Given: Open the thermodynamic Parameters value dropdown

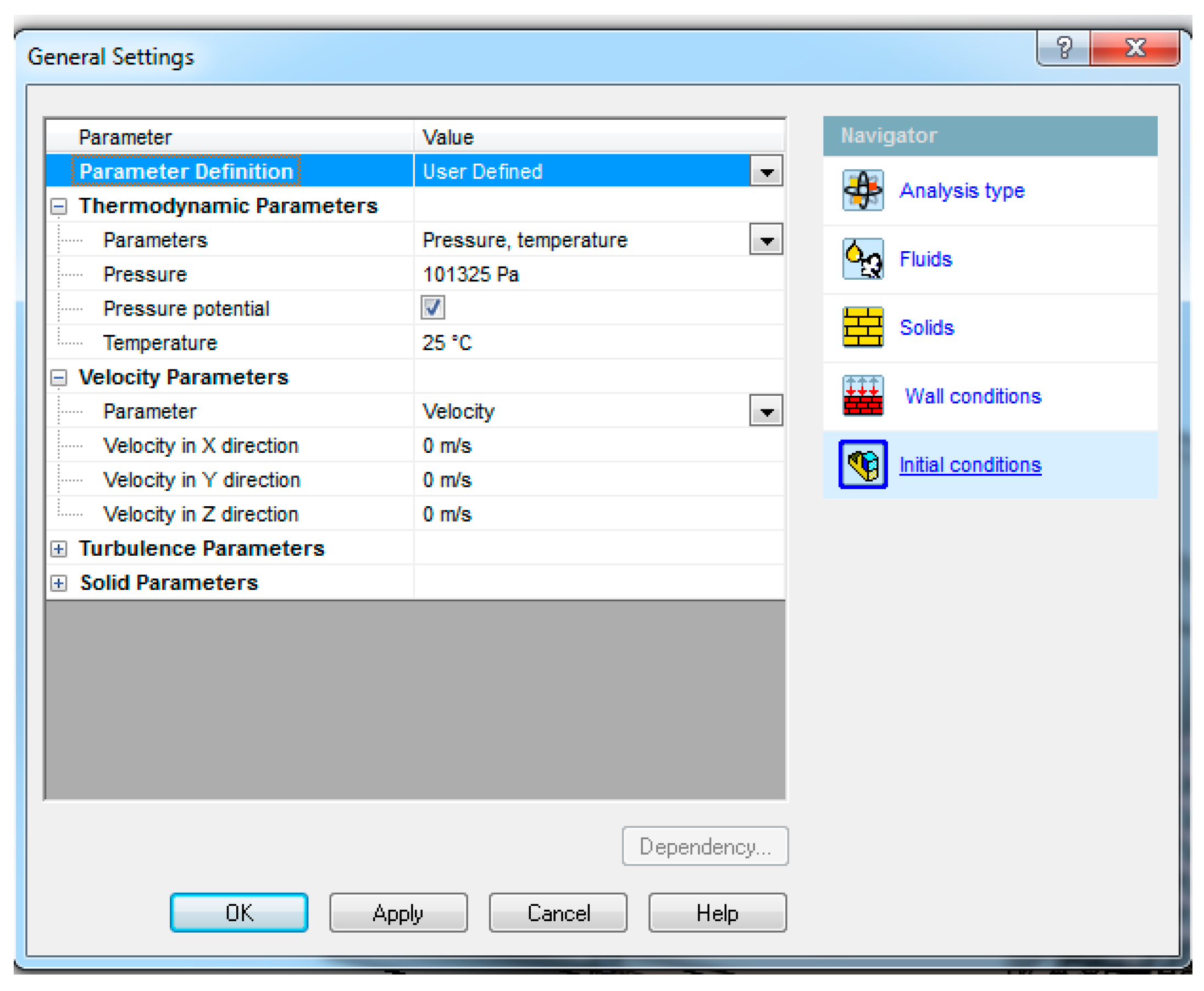Looking at the screenshot, I should 767,240.
